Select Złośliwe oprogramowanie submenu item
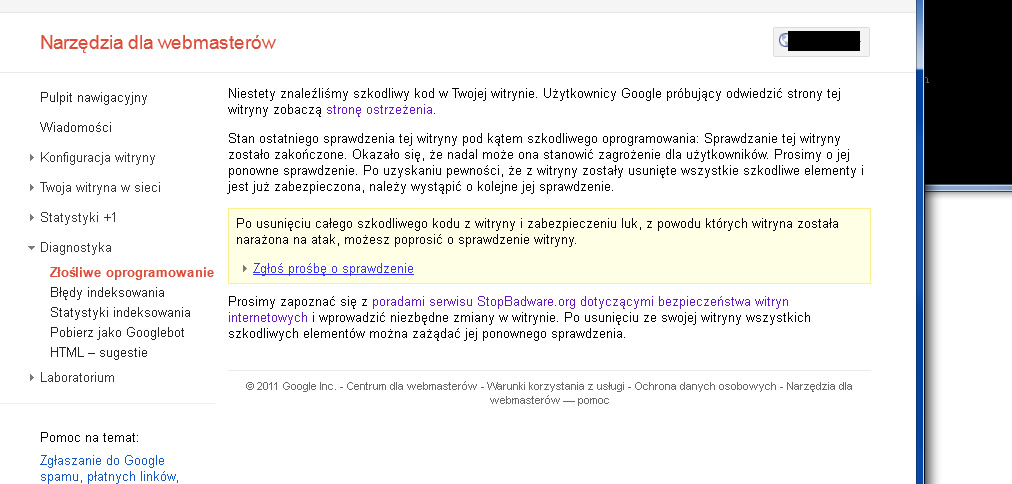This screenshot has width=1012, height=484. click(x=132, y=272)
